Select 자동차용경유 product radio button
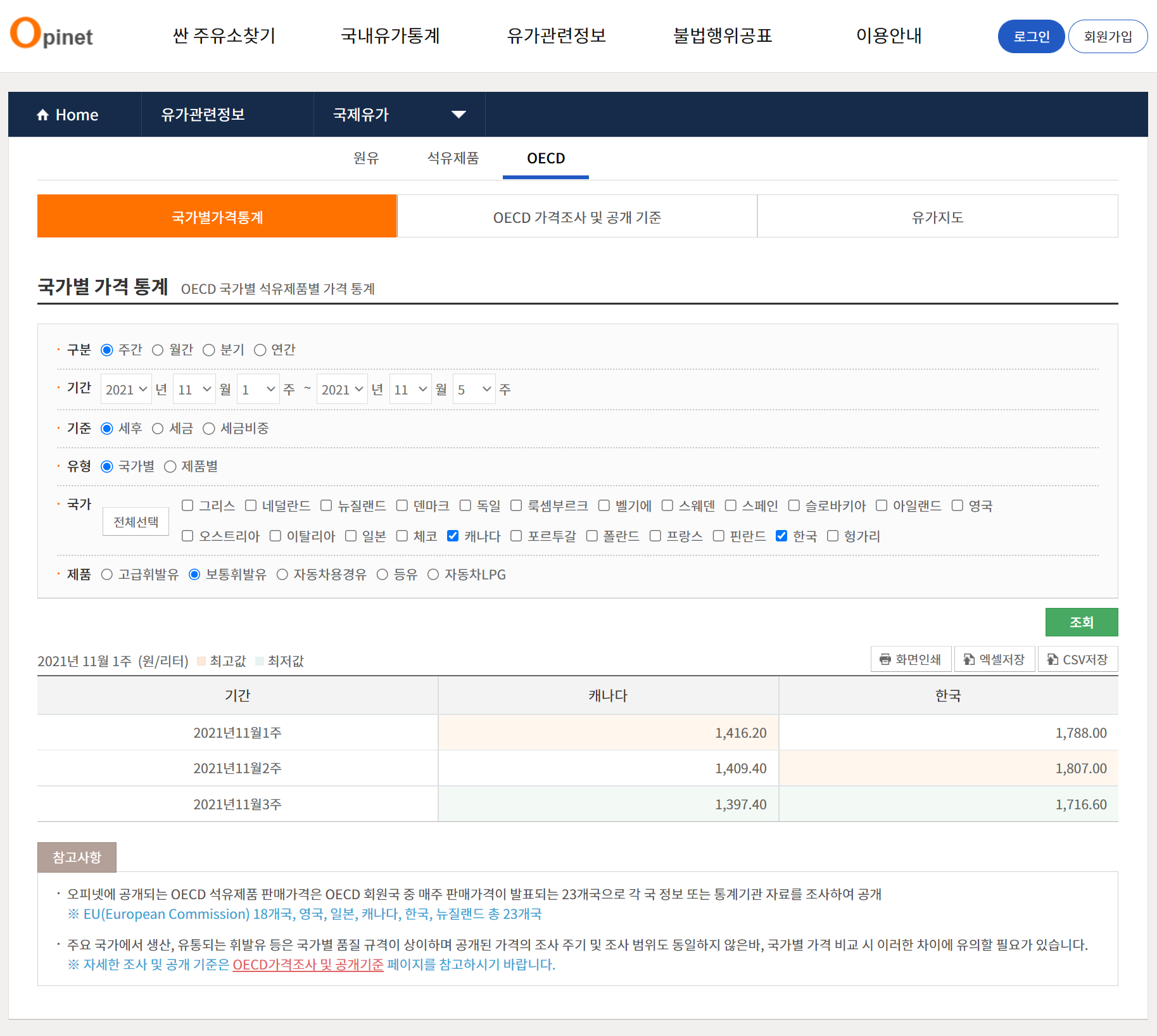The height and width of the screenshot is (1036, 1157). (282, 574)
